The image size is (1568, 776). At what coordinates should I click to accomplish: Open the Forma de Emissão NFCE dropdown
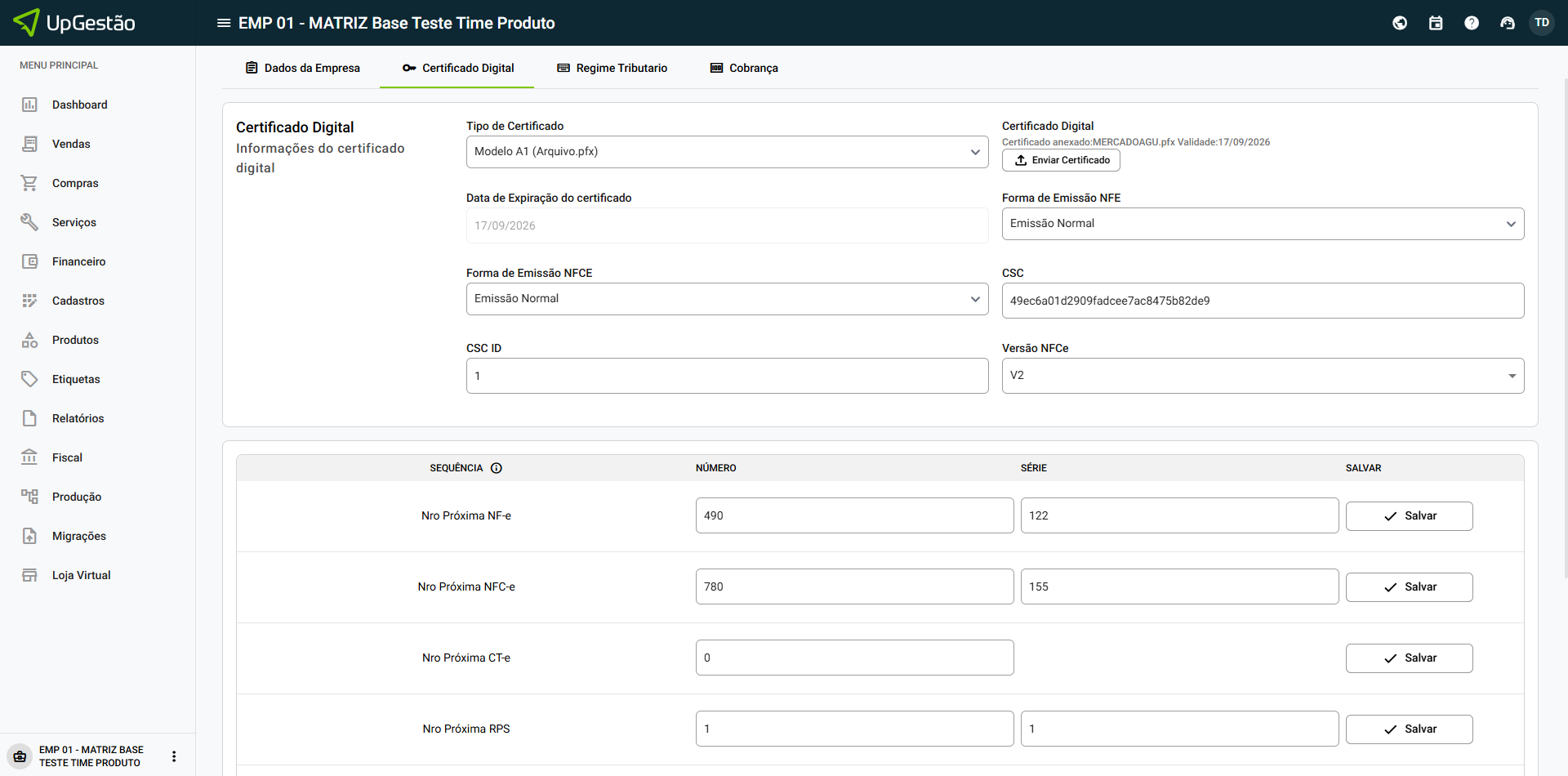click(x=727, y=299)
